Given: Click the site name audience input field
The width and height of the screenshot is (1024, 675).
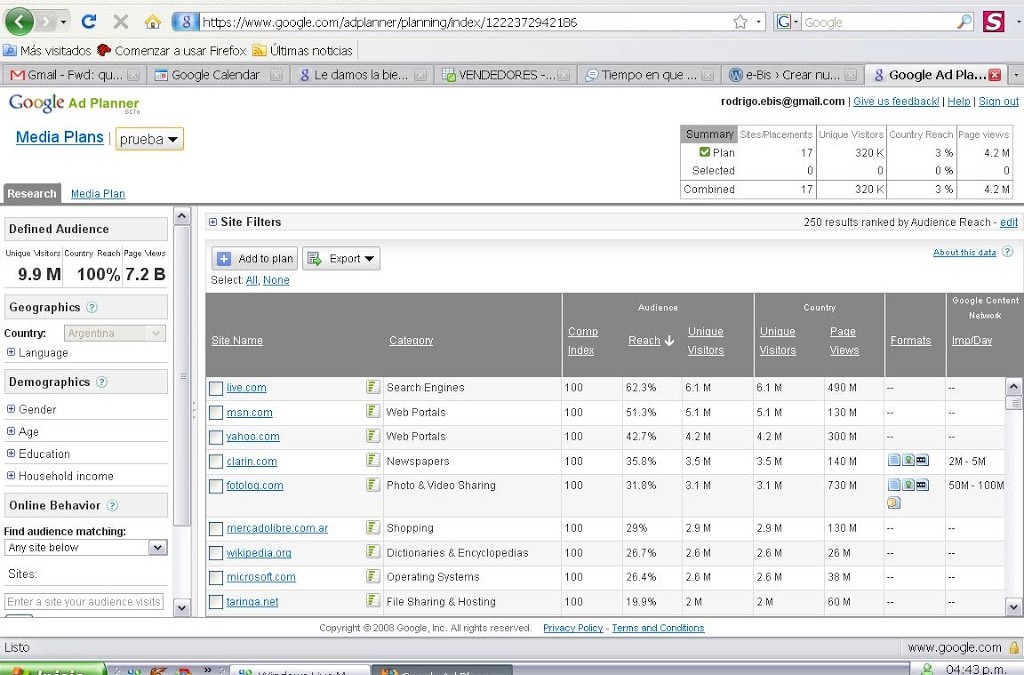Looking at the screenshot, I should coord(84,602).
